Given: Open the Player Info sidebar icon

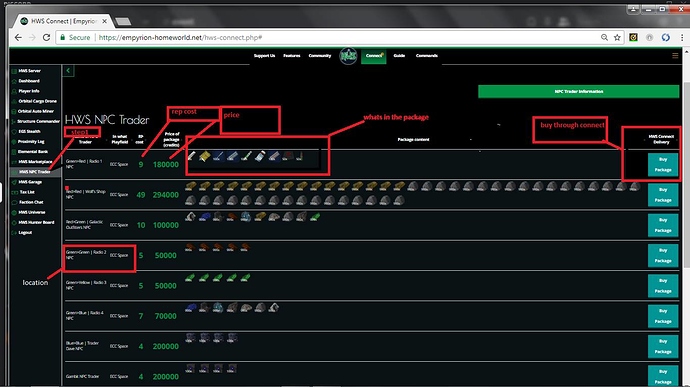Looking at the screenshot, I should 14,91.
